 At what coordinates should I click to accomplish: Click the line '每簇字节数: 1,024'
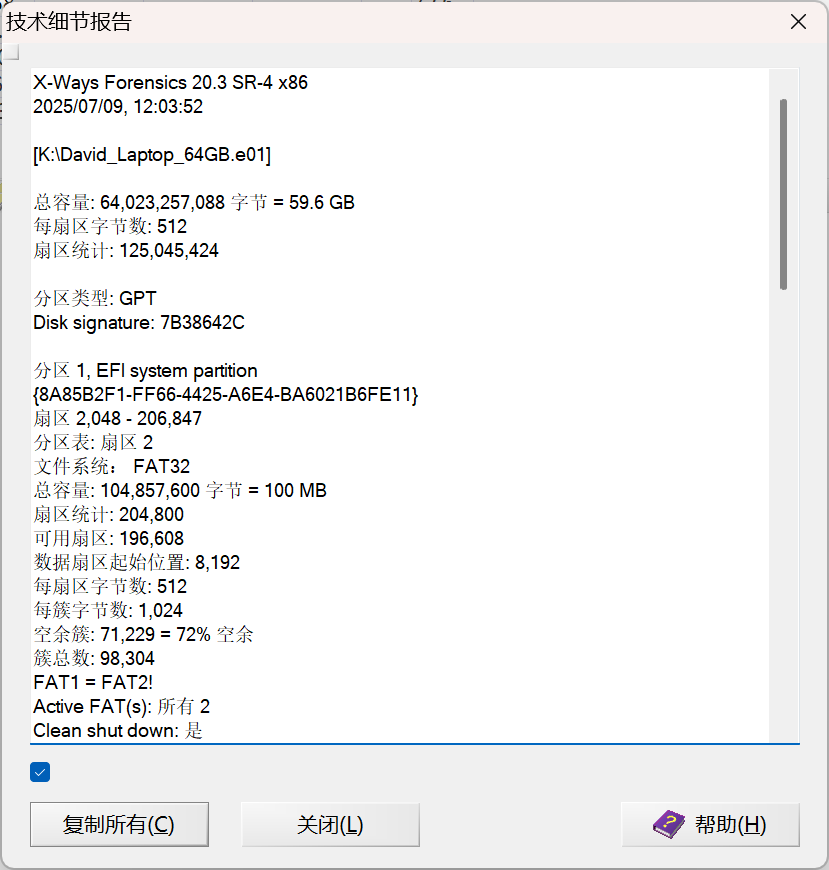point(108,610)
